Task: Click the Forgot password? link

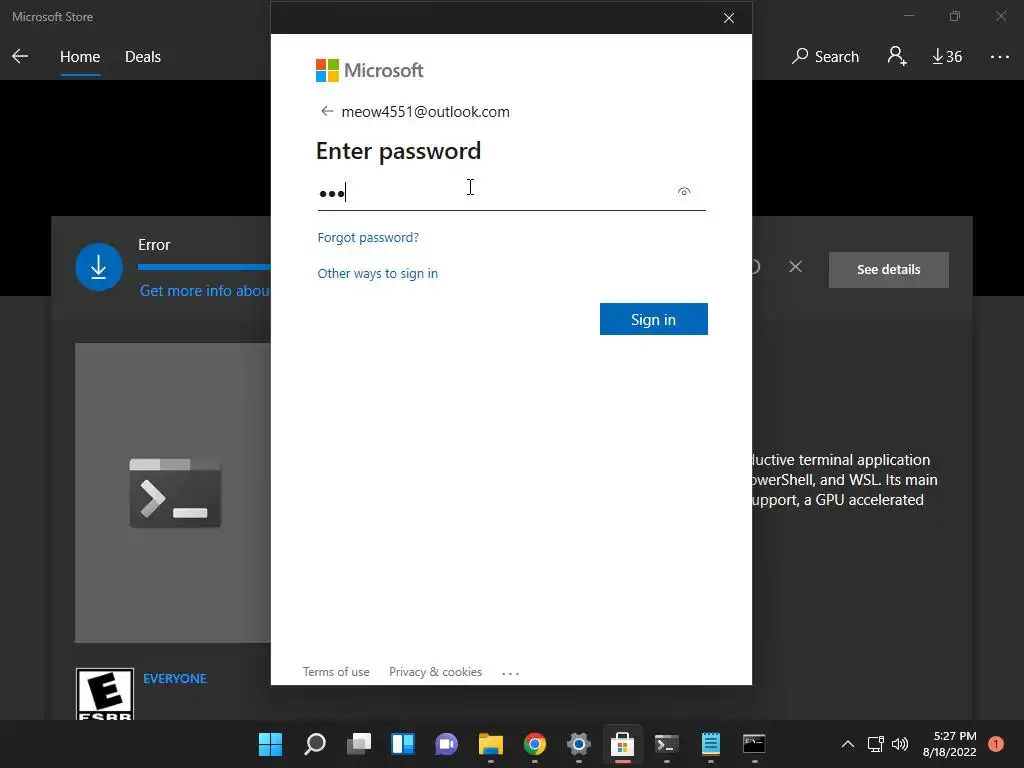Action: point(368,238)
